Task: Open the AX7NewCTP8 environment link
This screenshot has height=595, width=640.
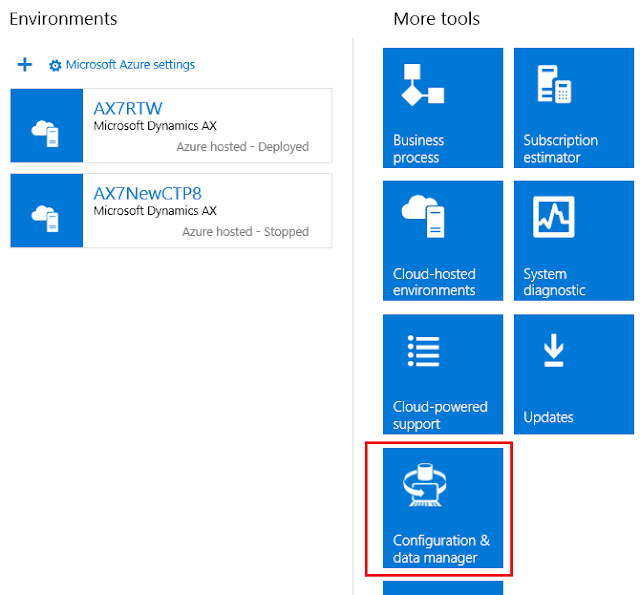Action: coord(147,193)
